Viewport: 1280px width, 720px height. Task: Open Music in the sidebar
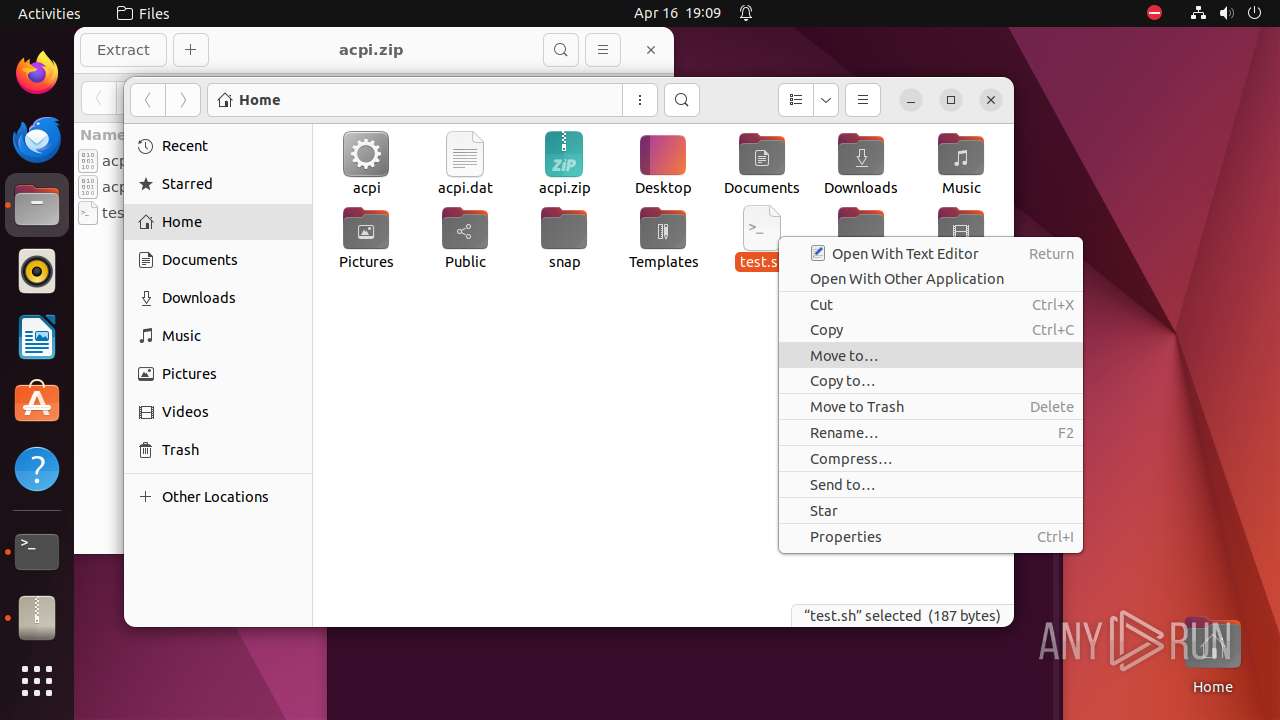click(218, 336)
